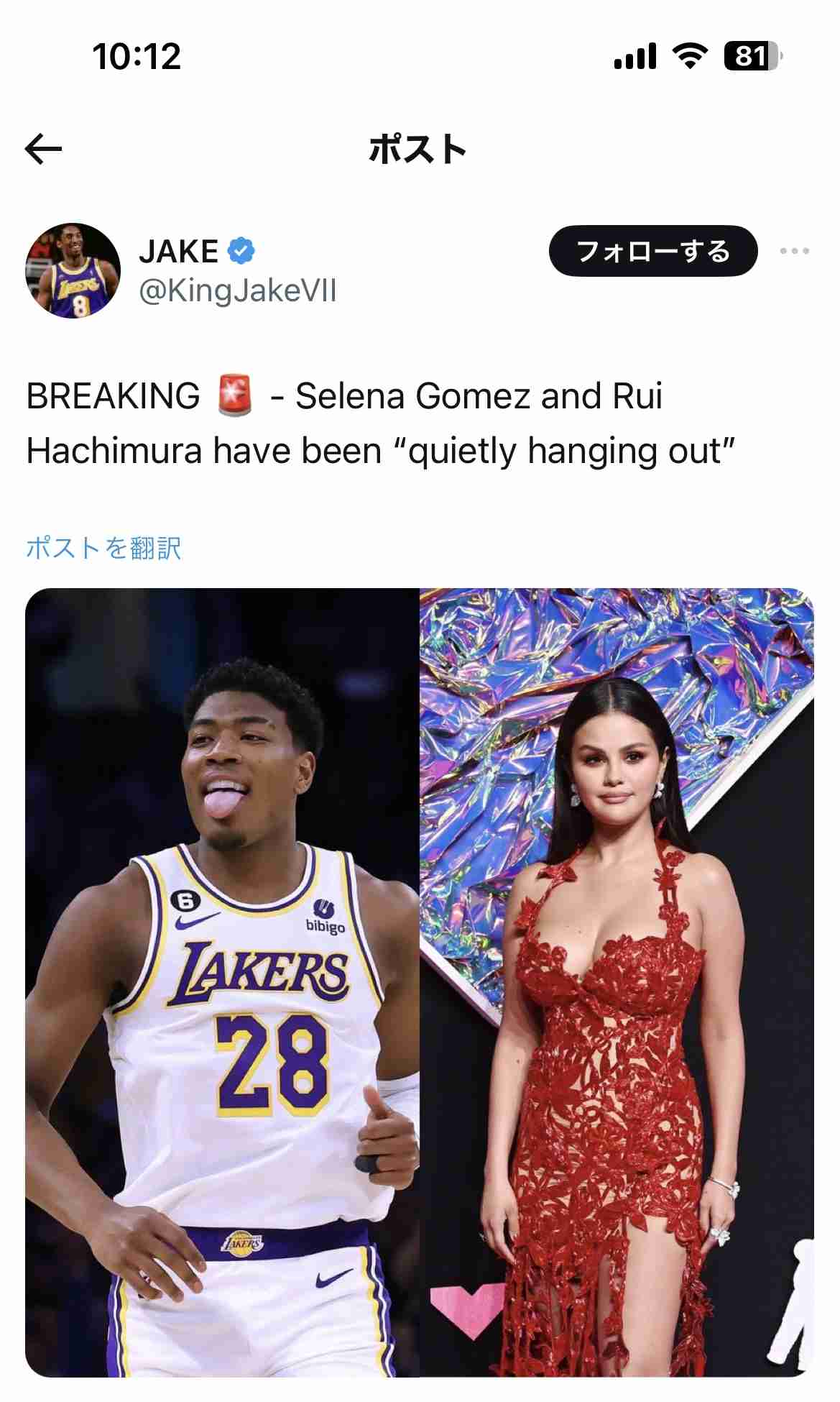This screenshot has height=1402, width=840.
Task: Follow the account with フォローする button
Action: (x=653, y=251)
